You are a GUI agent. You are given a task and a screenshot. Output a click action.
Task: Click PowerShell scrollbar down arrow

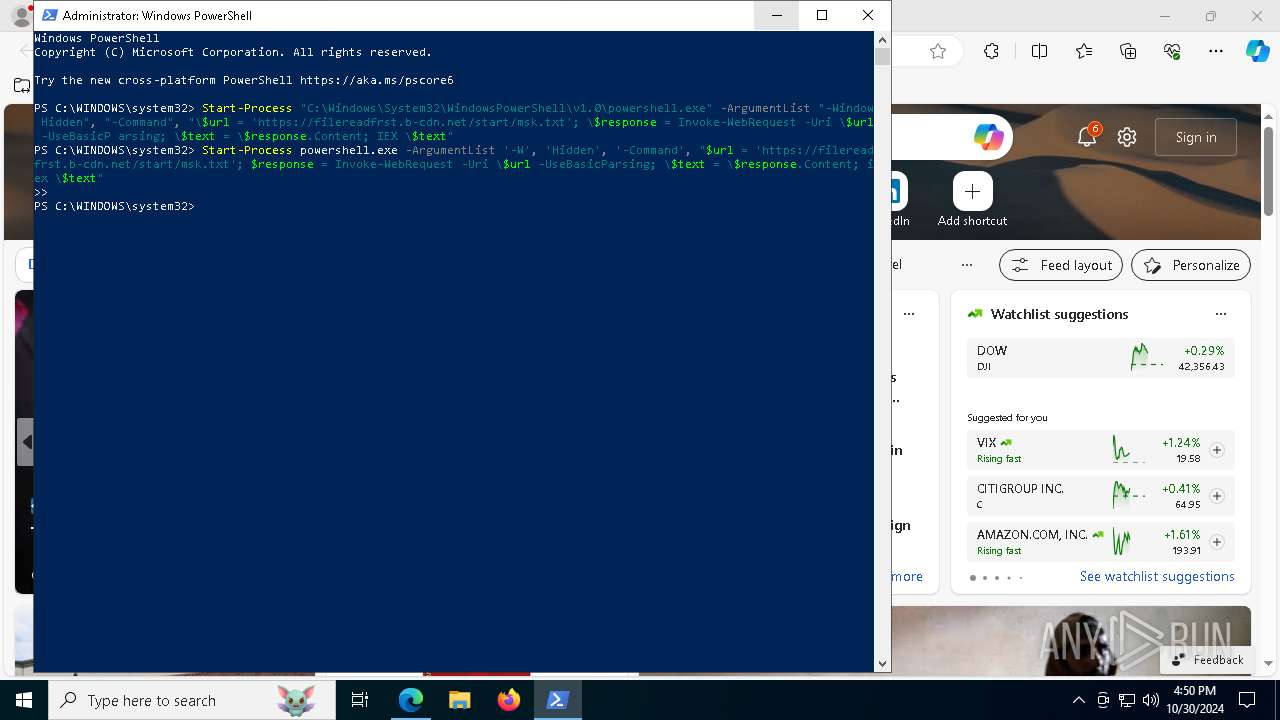click(882, 663)
